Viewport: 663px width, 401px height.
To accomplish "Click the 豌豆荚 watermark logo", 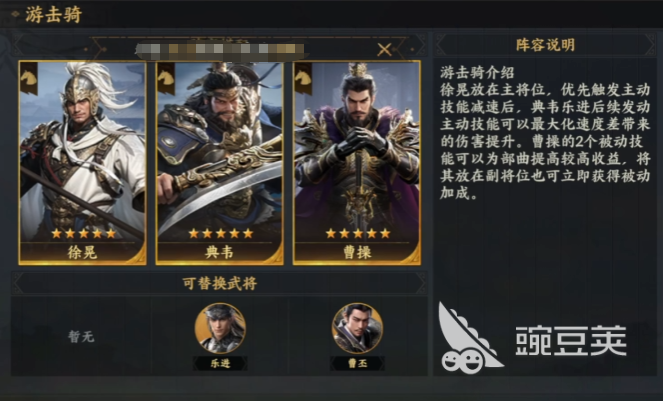I will click(x=533, y=338).
